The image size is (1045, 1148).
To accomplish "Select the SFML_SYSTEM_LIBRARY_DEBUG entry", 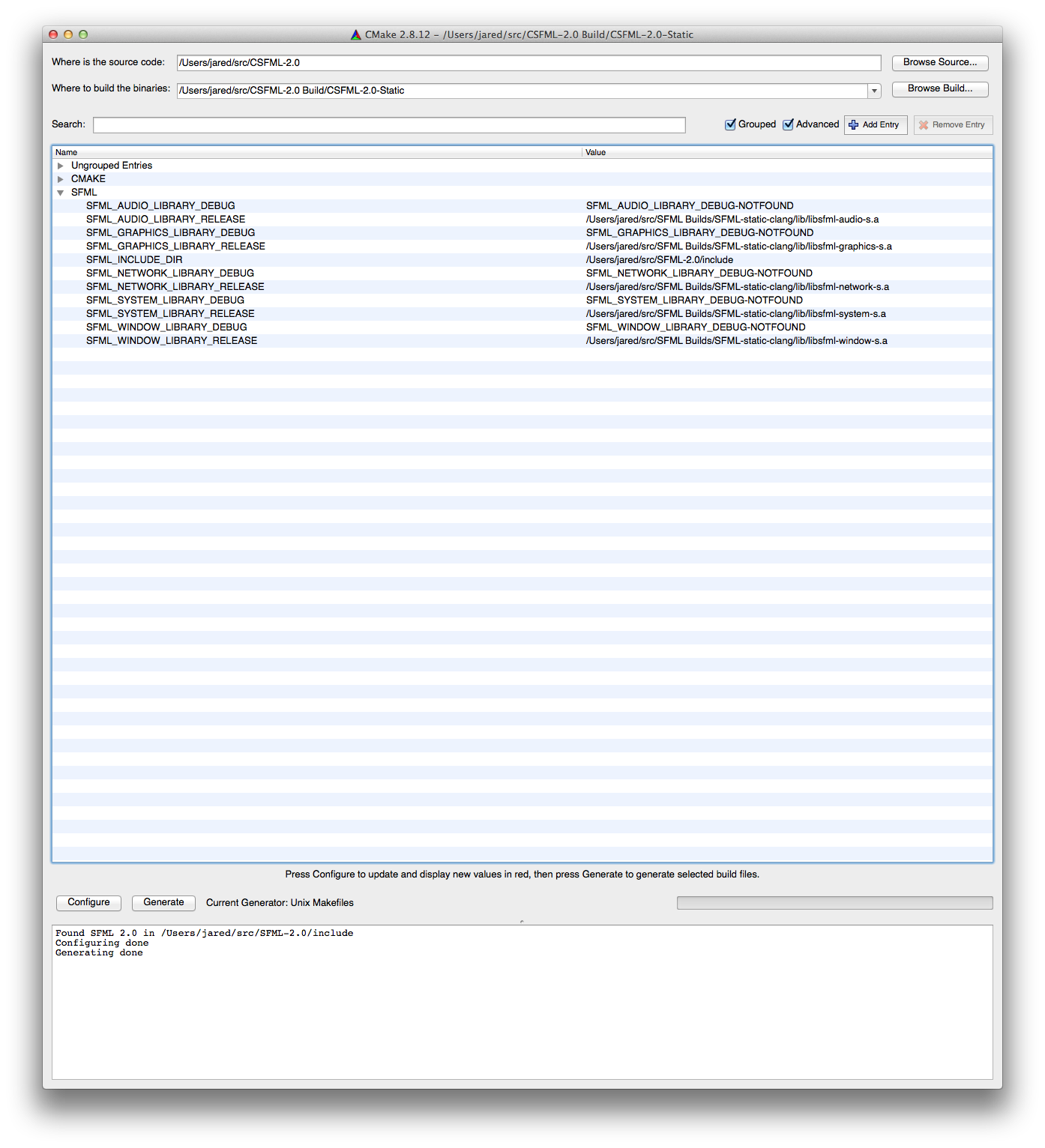I will click(x=165, y=300).
